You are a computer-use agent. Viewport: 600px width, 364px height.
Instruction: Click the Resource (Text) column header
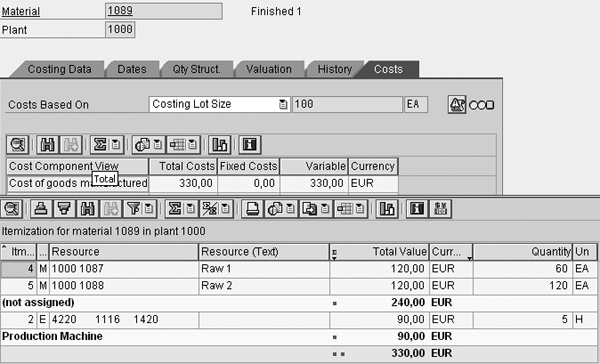[x=264, y=251]
